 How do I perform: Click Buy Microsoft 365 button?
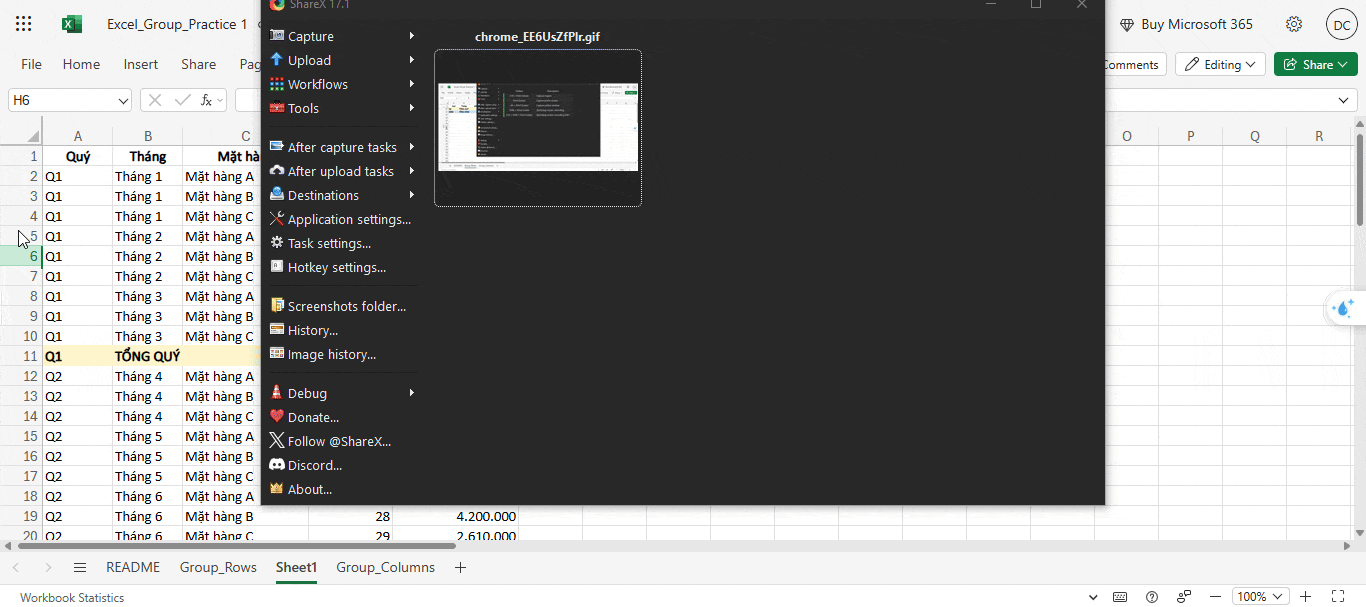pyautogui.click(x=1186, y=24)
